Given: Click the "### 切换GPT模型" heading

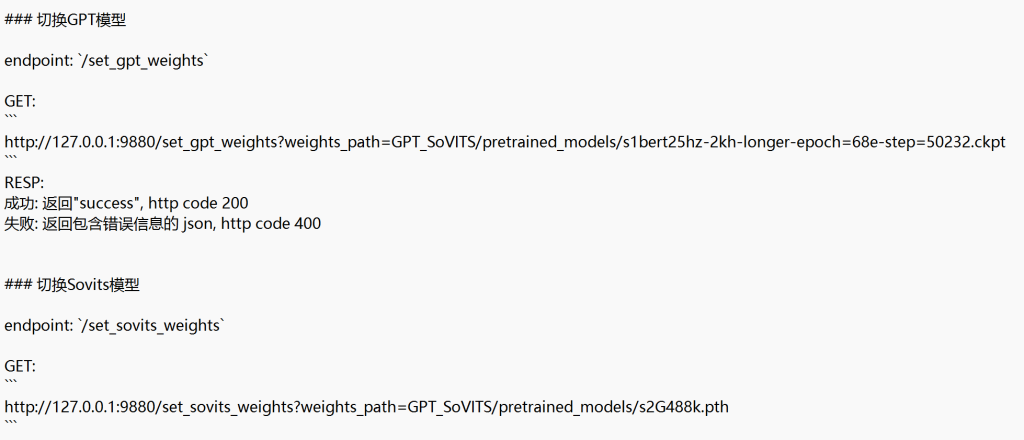Looking at the screenshot, I should click(65, 20).
